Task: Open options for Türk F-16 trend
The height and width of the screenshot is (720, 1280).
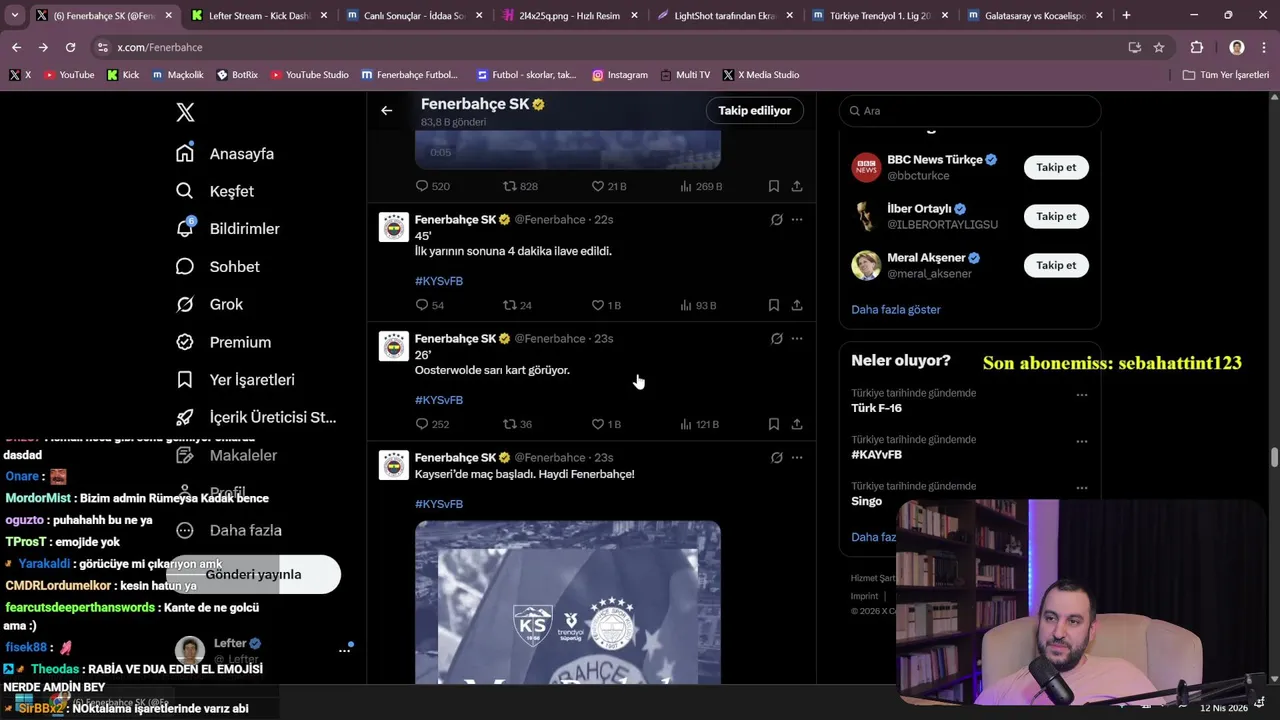Action: (x=1081, y=395)
